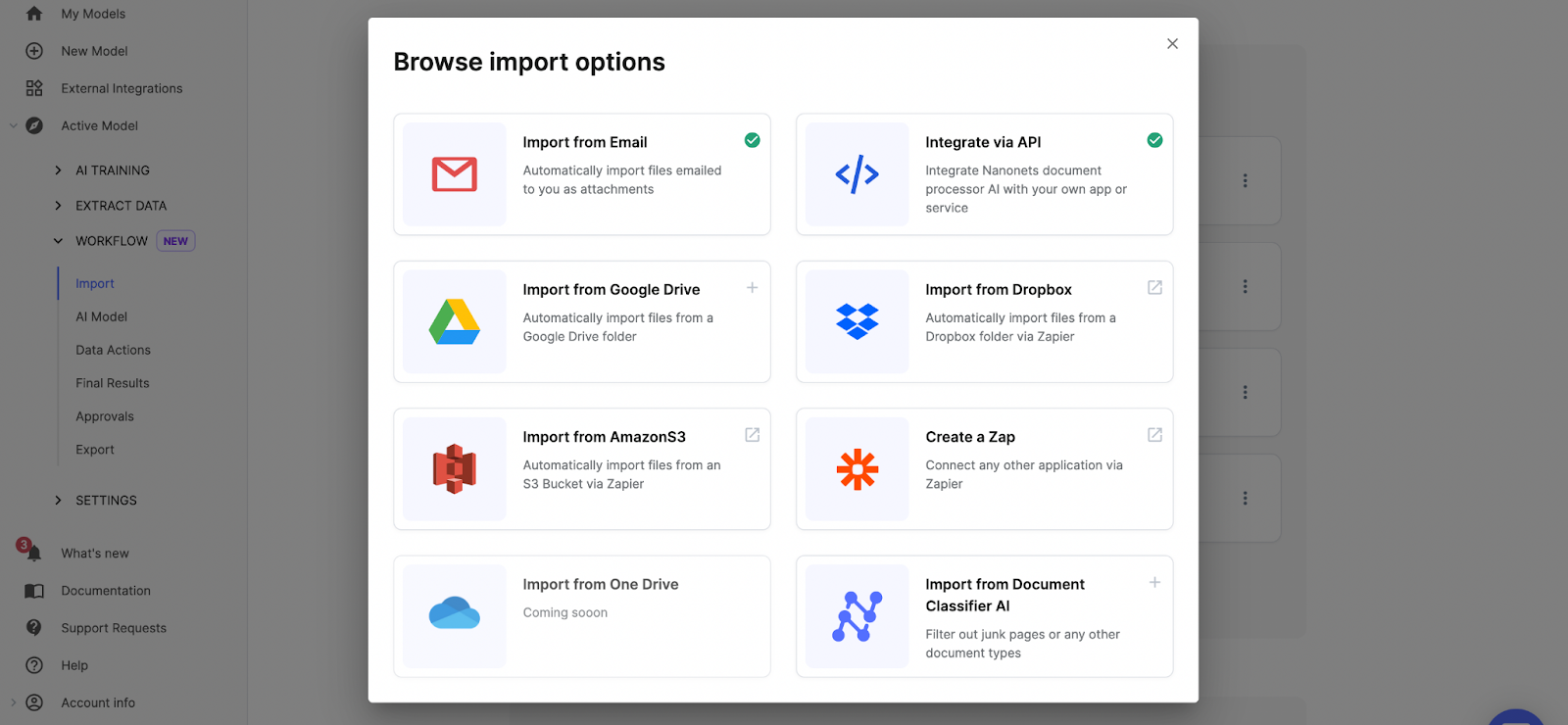Select the Import from Dropbox title
1568x725 pixels.
point(999,290)
